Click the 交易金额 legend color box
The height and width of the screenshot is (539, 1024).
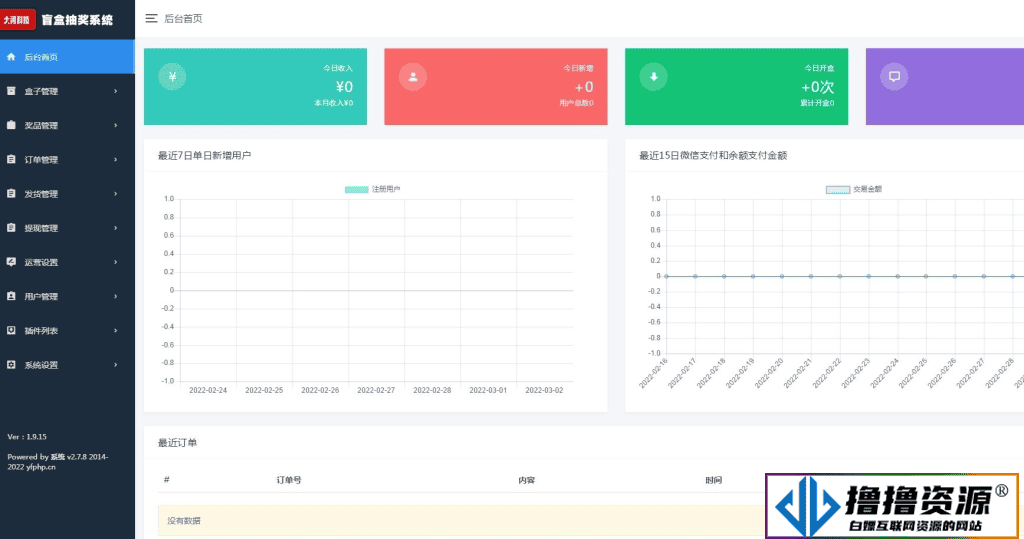(838, 189)
